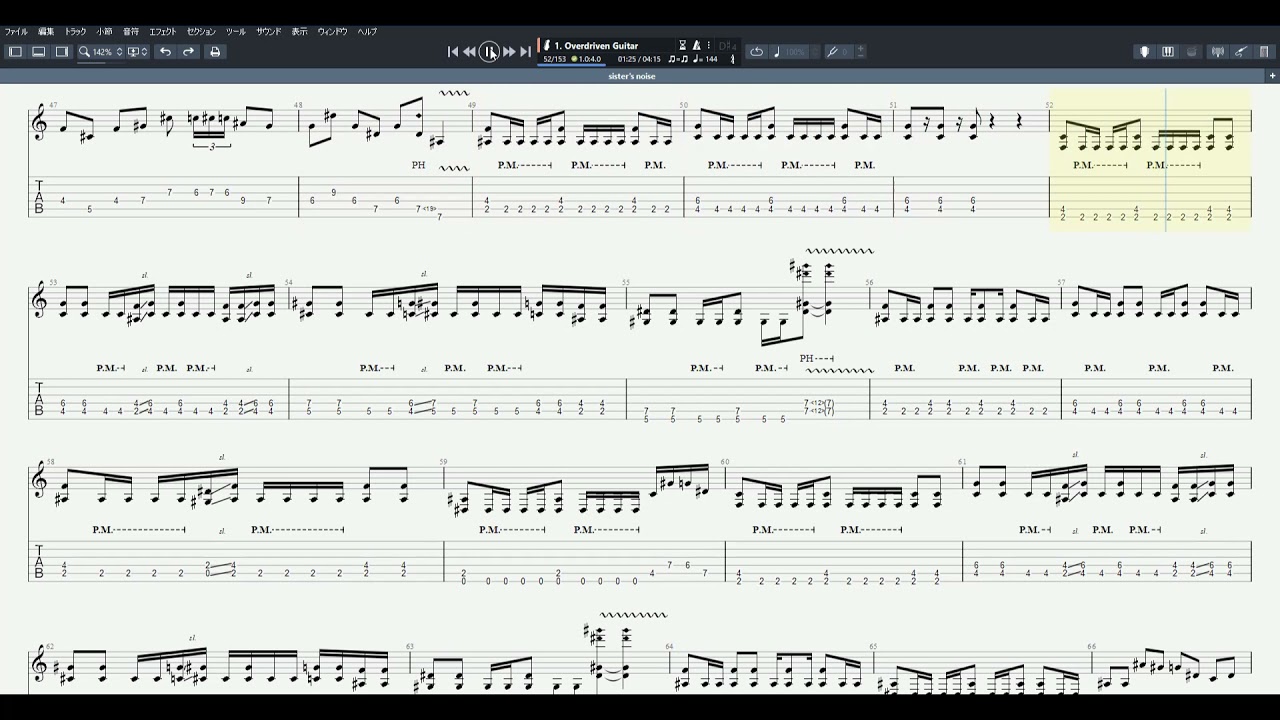Toggle the count-in hourglass
Viewport: 1280px width, 720px height.
683,45
